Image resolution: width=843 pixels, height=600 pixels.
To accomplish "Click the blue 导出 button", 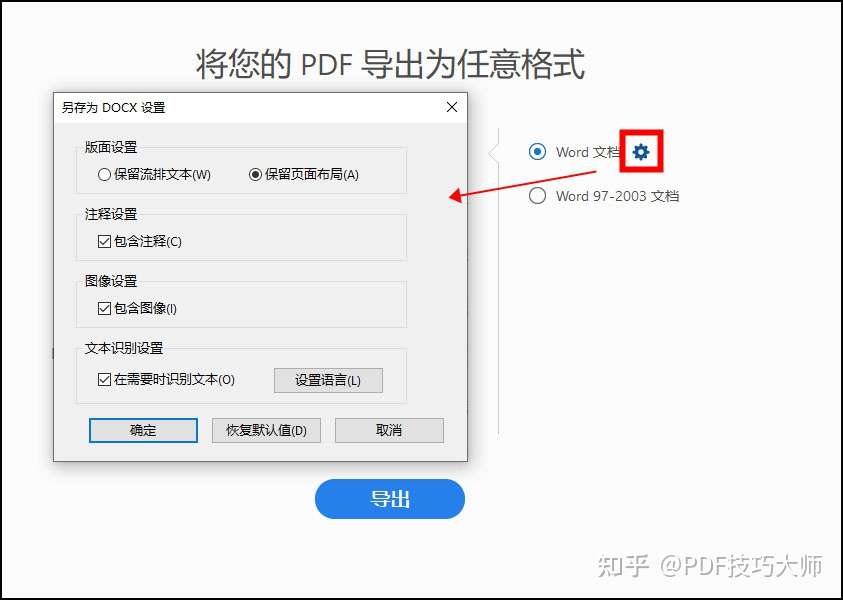I will coord(390,499).
